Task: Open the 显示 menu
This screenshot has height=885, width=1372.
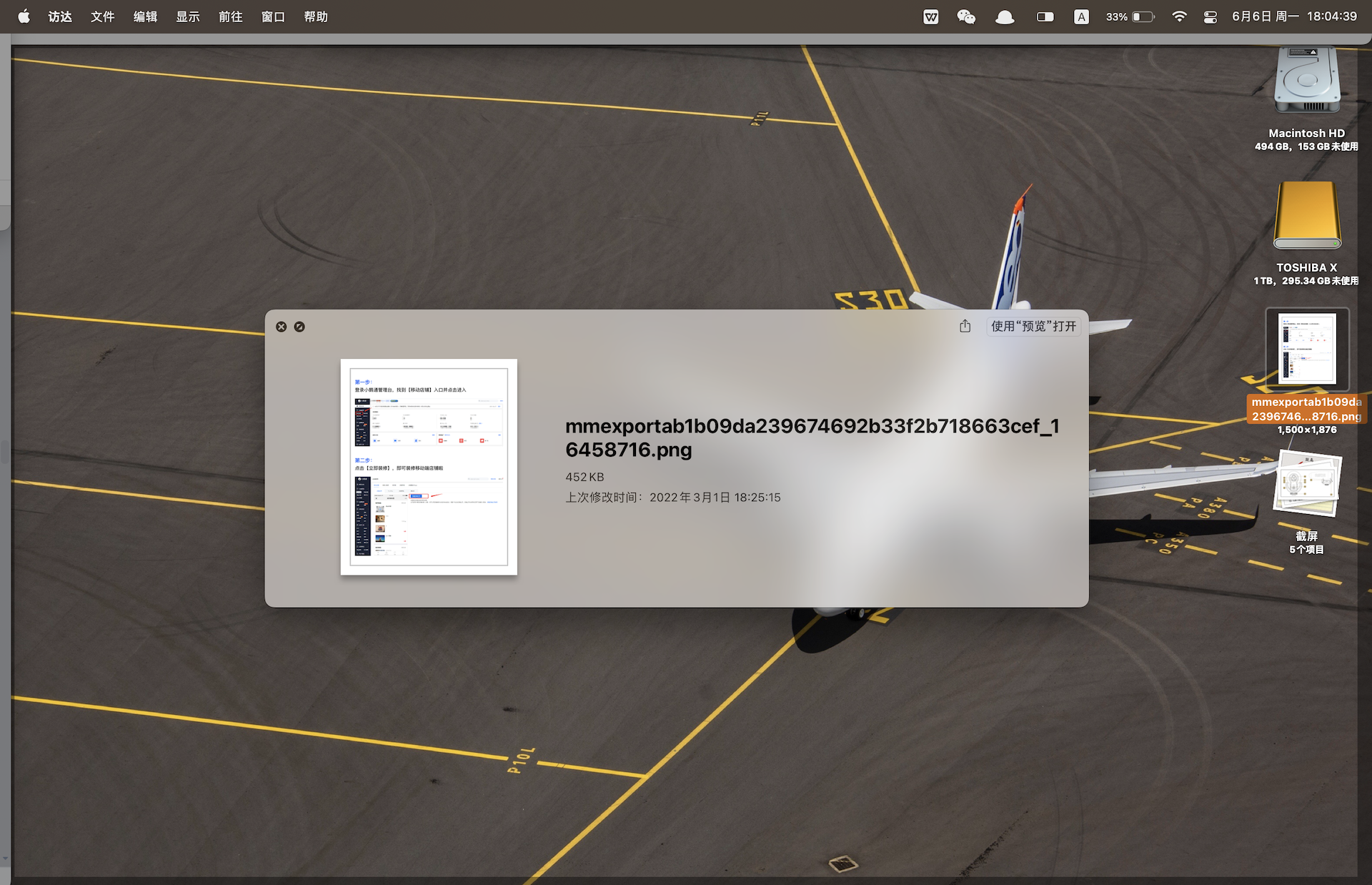Action: [x=188, y=16]
